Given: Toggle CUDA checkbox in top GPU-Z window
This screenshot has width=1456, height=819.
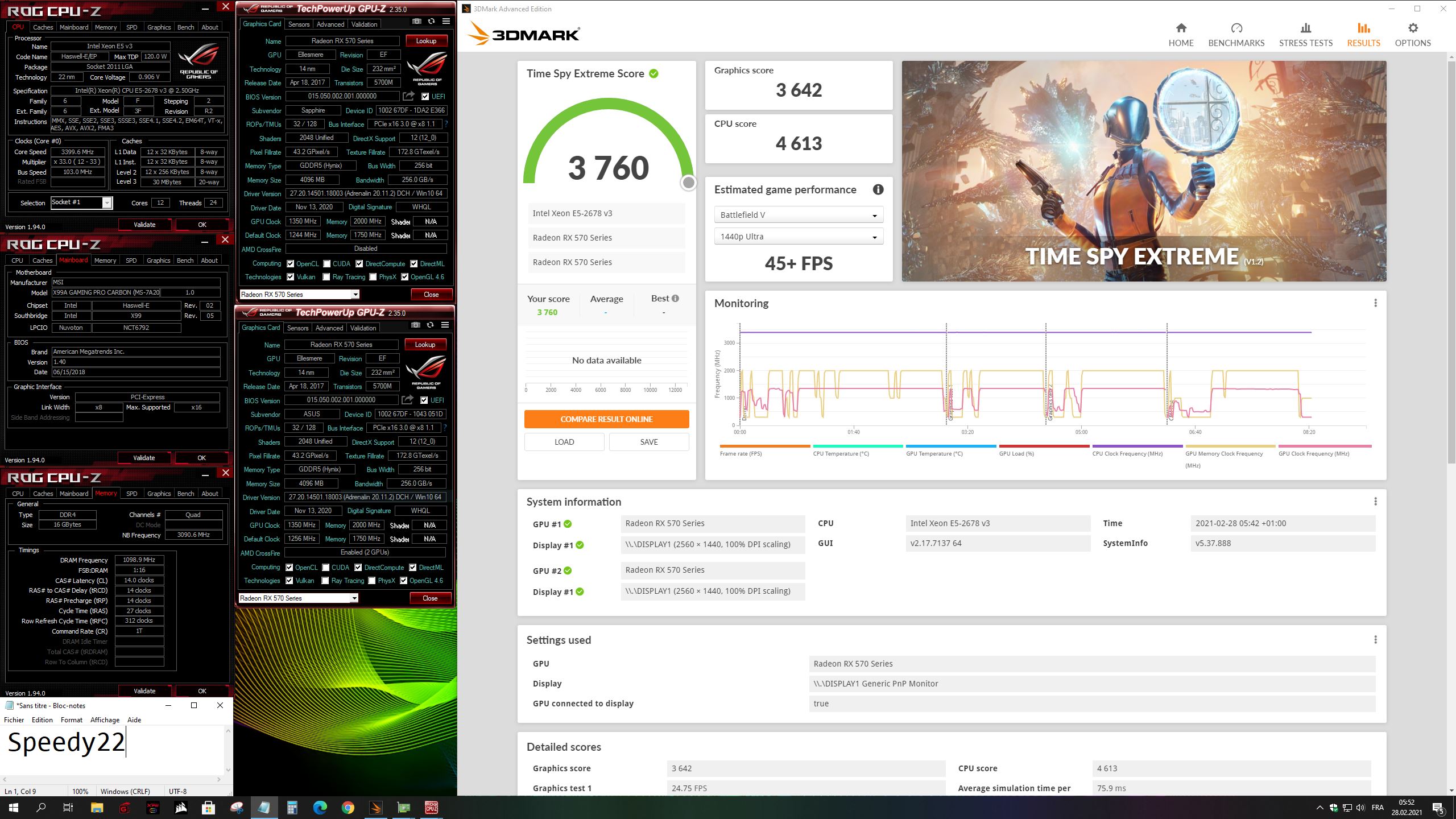Looking at the screenshot, I should click(327, 264).
